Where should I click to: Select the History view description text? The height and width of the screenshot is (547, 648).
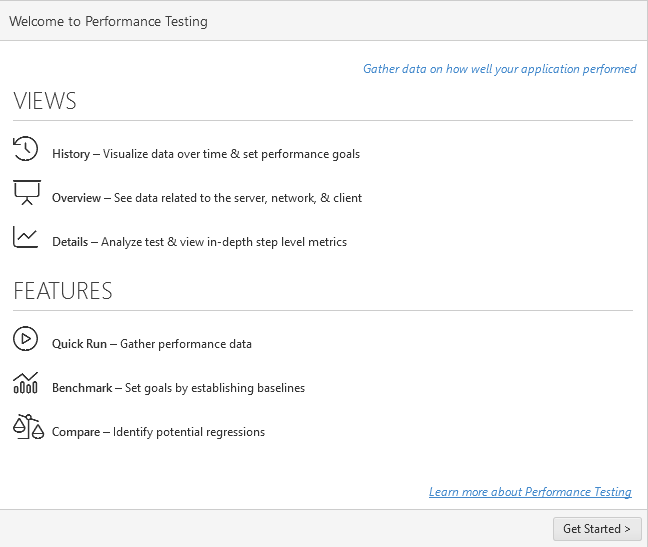206,154
